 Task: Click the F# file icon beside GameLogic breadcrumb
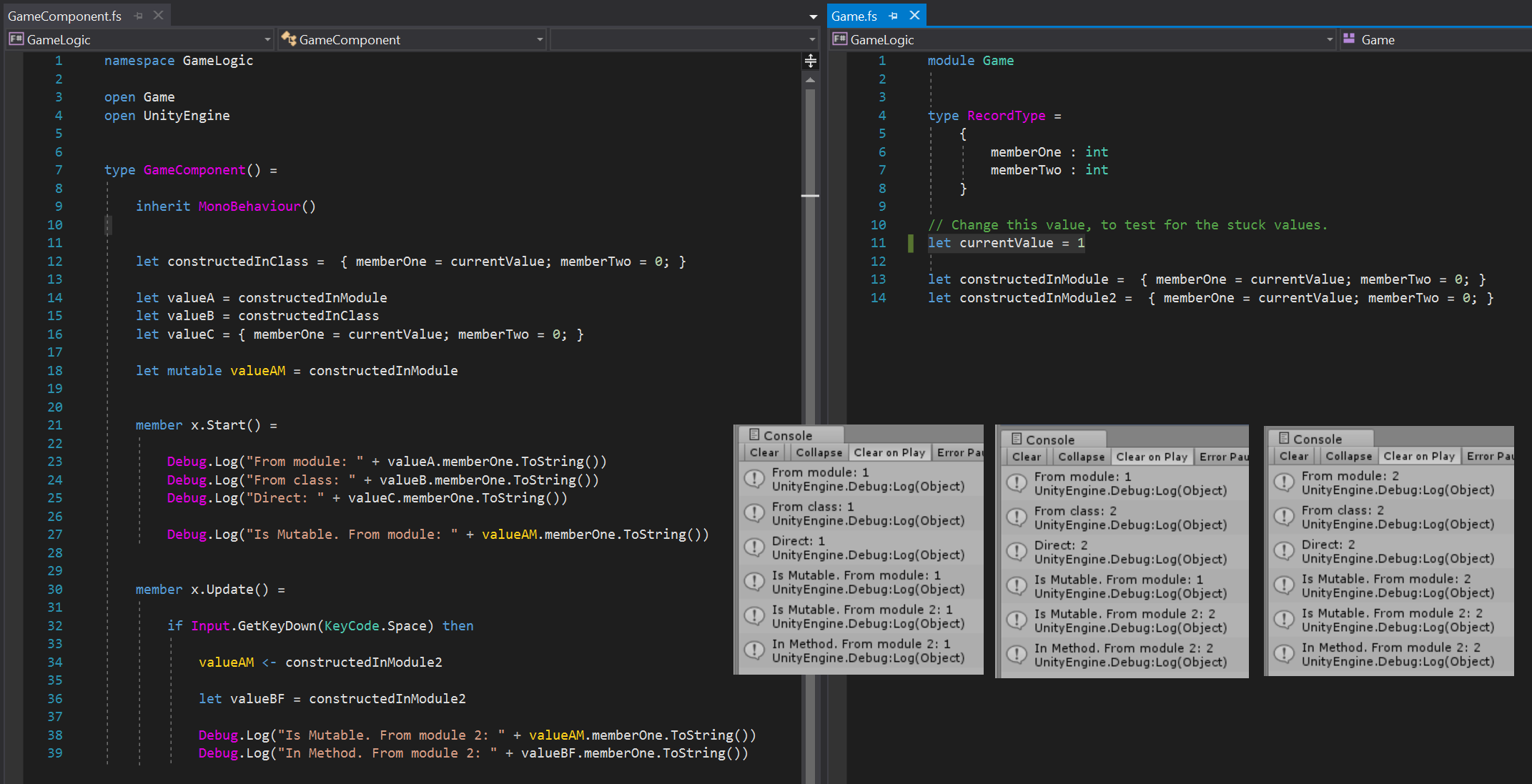pos(16,39)
